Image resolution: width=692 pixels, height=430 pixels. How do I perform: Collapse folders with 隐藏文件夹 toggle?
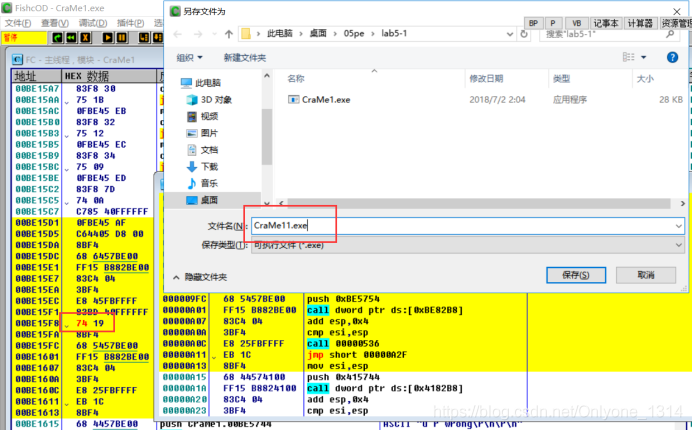[x=200, y=277]
